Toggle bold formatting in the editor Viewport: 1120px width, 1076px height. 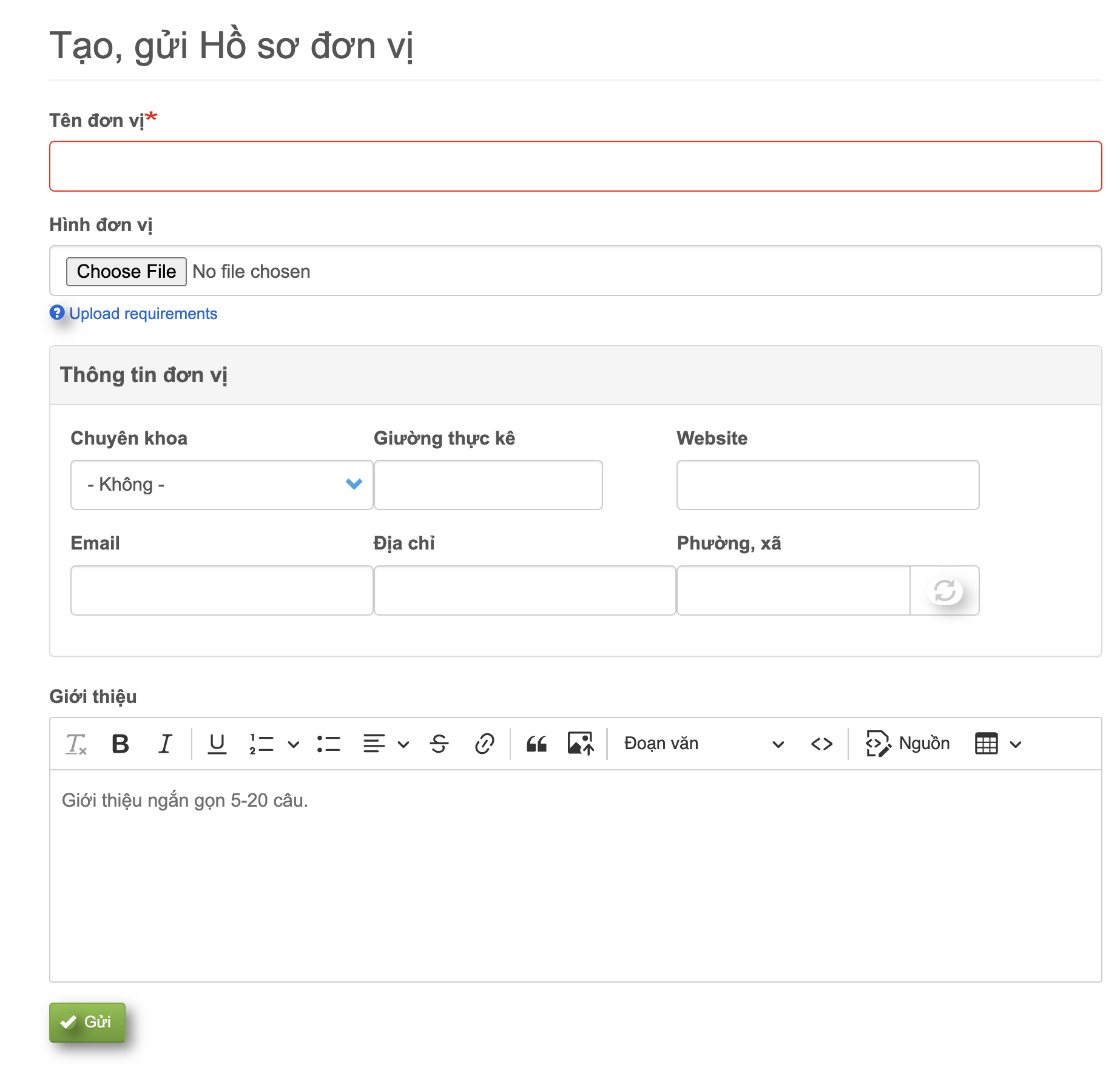120,744
